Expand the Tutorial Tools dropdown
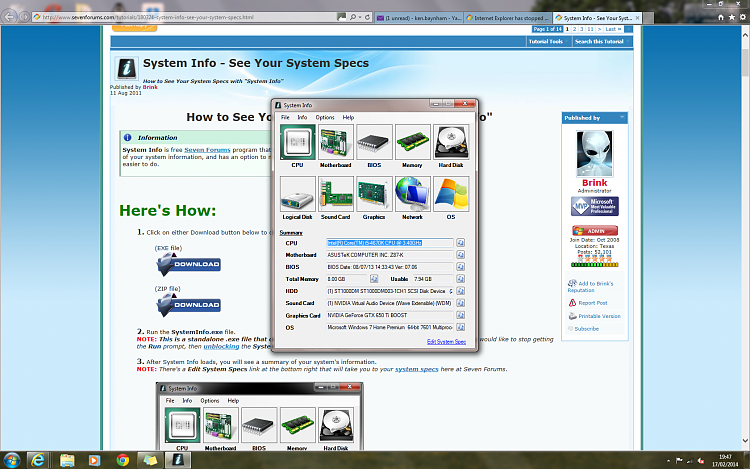750x469 pixels. point(548,42)
